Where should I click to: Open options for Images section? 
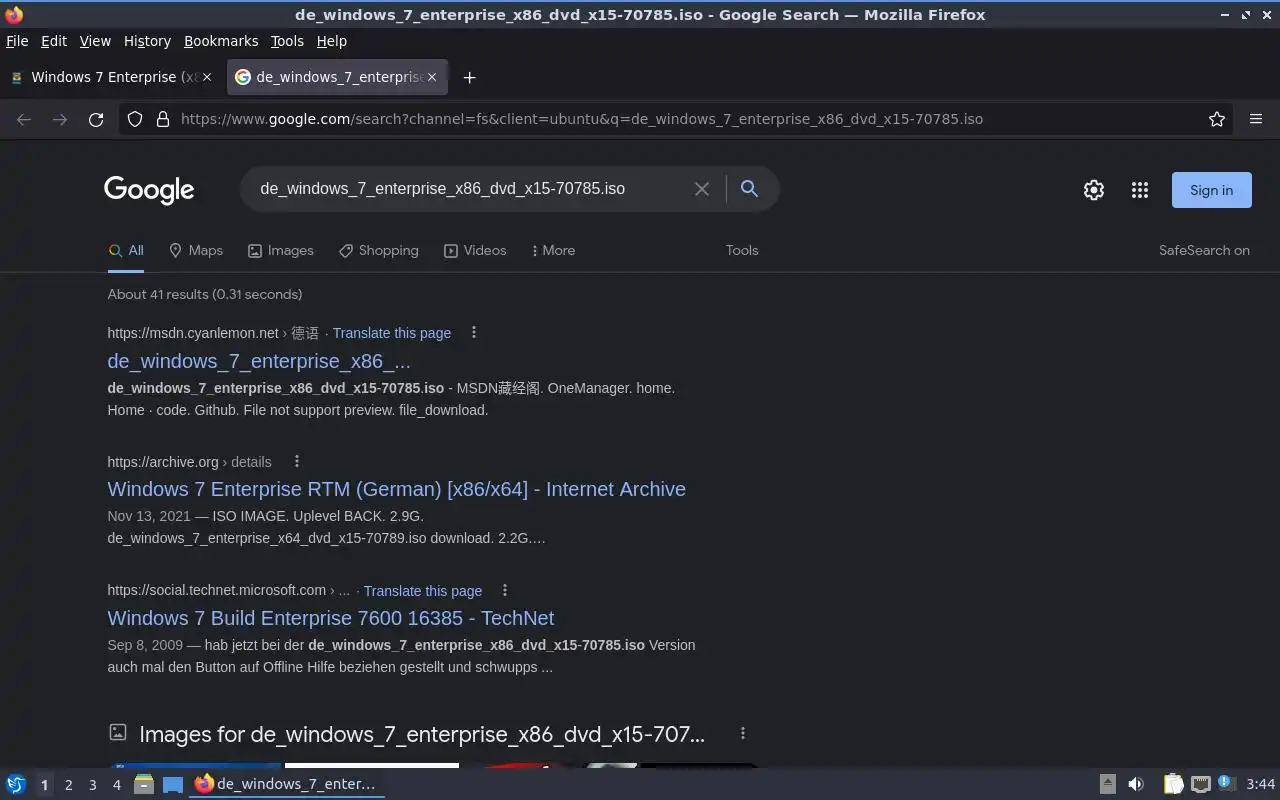pyautogui.click(x=742, y=733)
